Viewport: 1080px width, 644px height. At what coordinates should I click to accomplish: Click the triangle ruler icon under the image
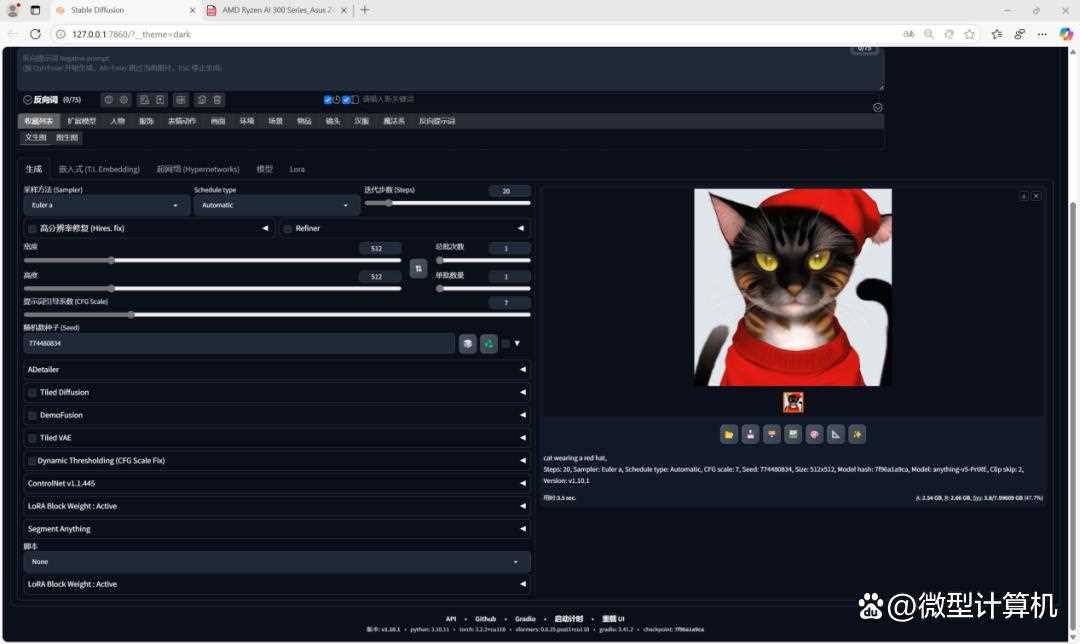(x=835, y=434)
